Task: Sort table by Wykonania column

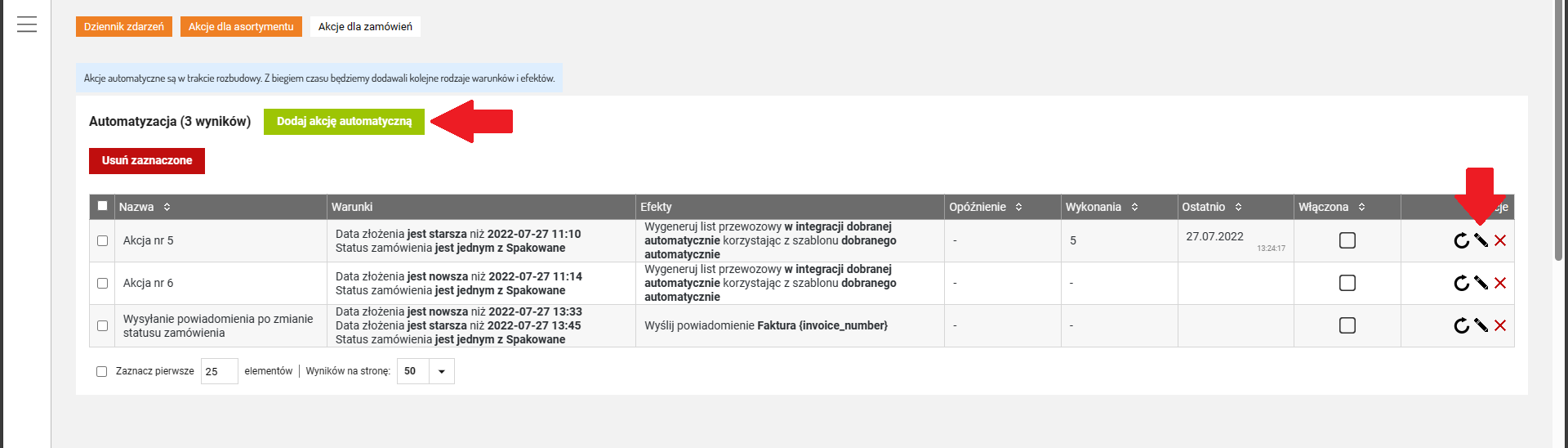Action: (1134, 207)
